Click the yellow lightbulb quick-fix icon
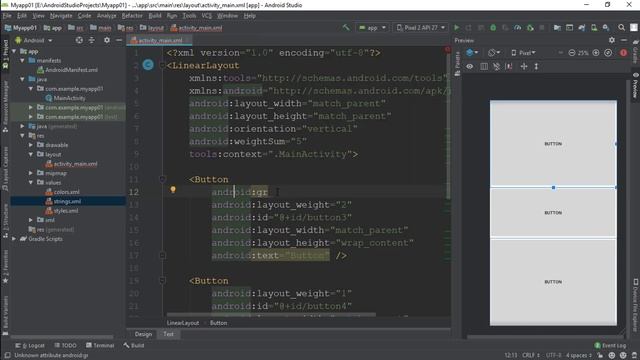Image resolution: width=640 pixels, height=360 pixels. [173, 189]
